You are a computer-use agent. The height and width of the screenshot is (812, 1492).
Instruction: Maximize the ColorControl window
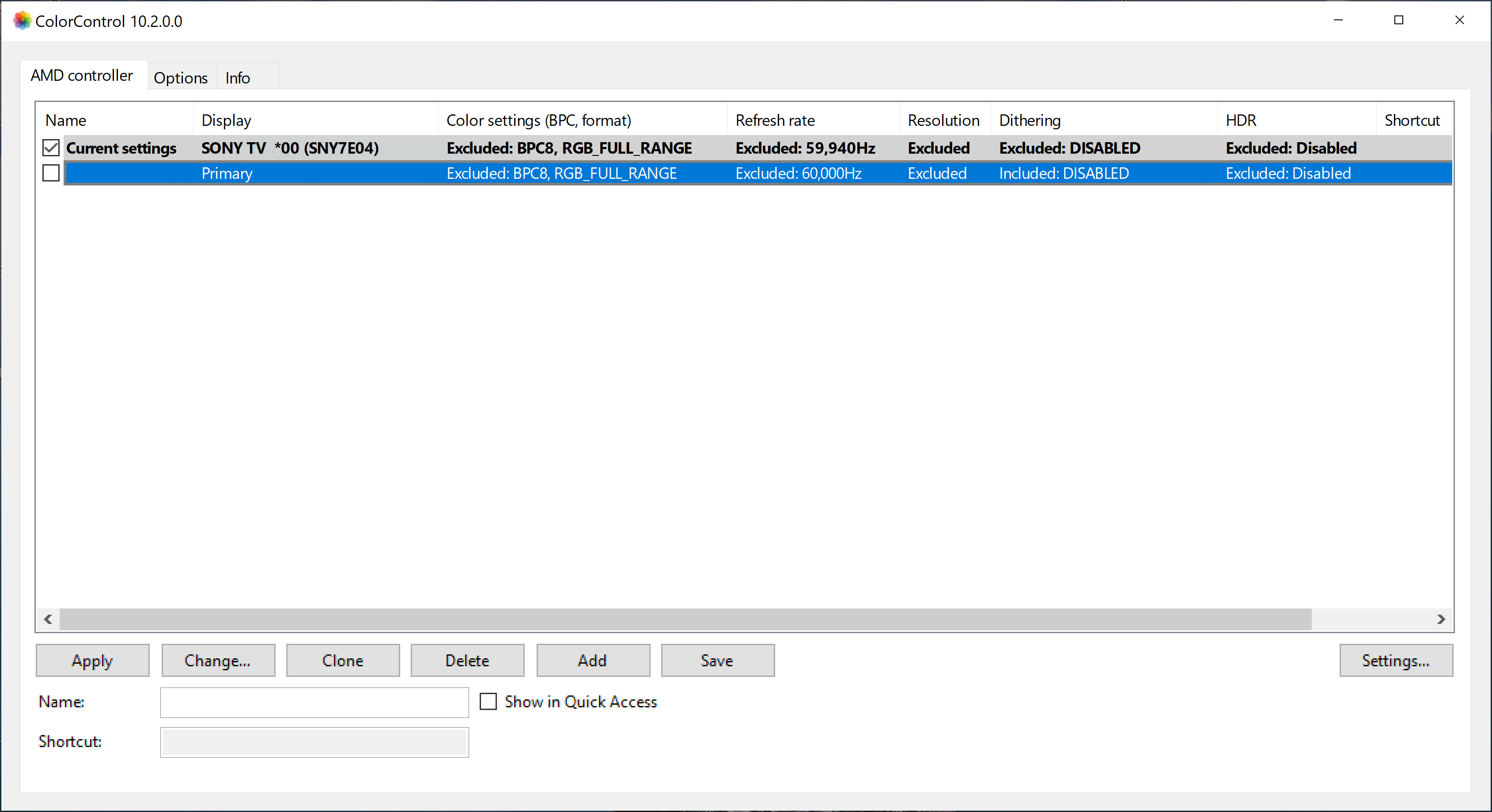(x=1398, y=20)
